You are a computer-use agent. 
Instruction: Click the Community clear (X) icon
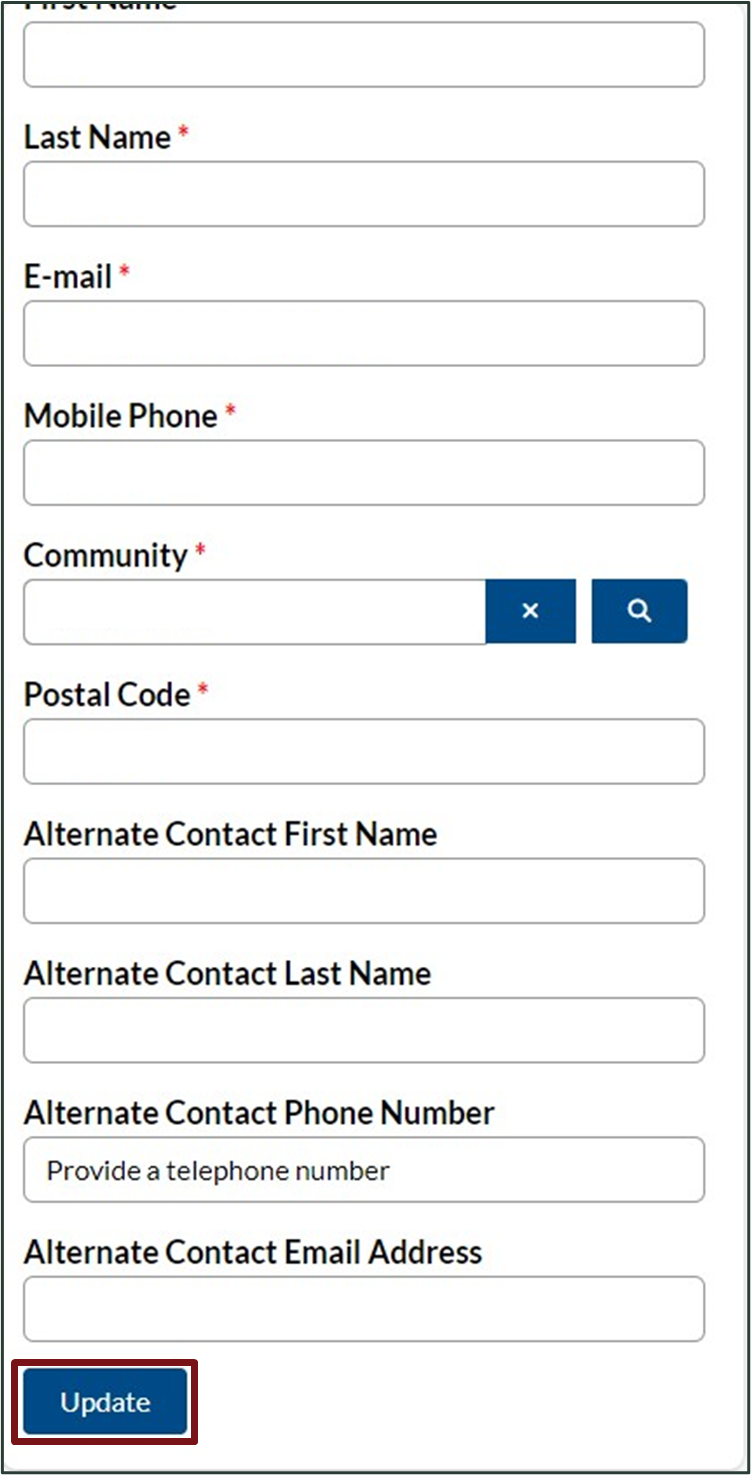[530, 611]
